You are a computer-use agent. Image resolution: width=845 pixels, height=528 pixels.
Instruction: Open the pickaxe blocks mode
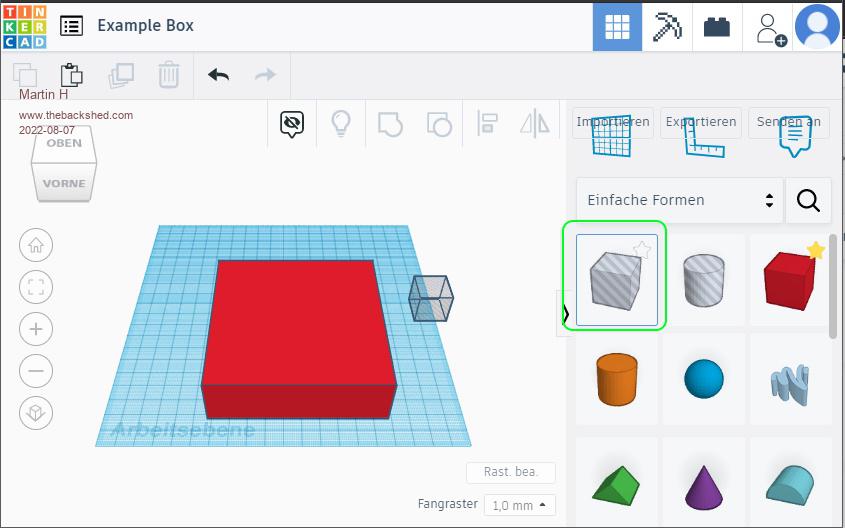point(667,27)
